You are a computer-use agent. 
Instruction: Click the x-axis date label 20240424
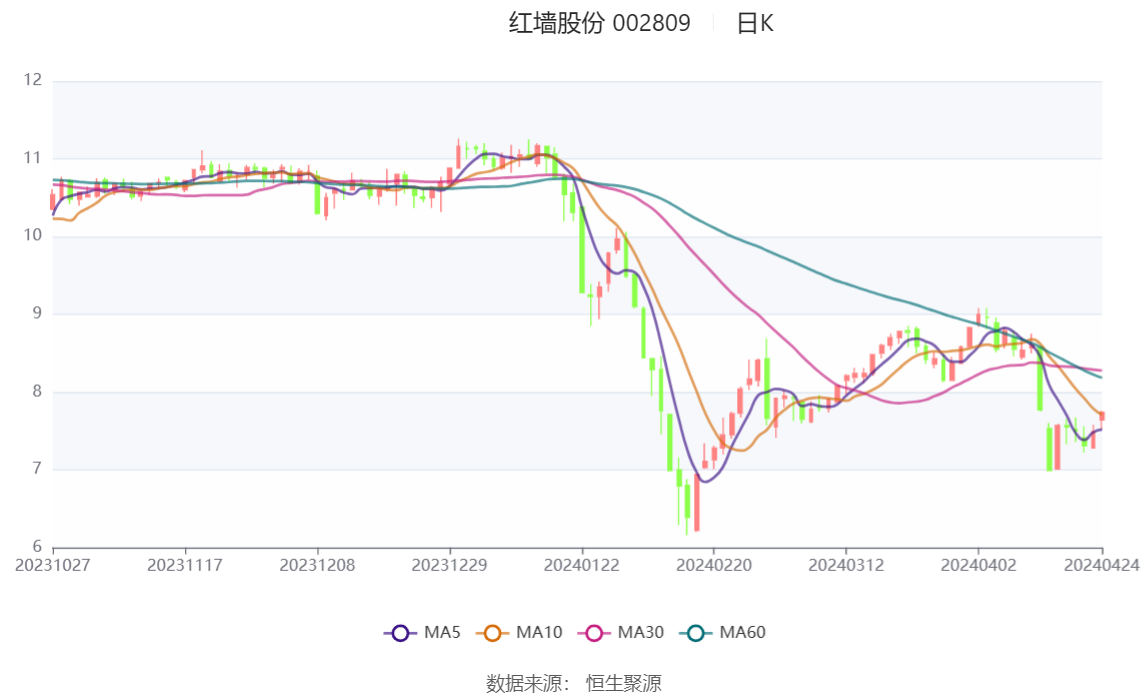(x=1101, y=566)
